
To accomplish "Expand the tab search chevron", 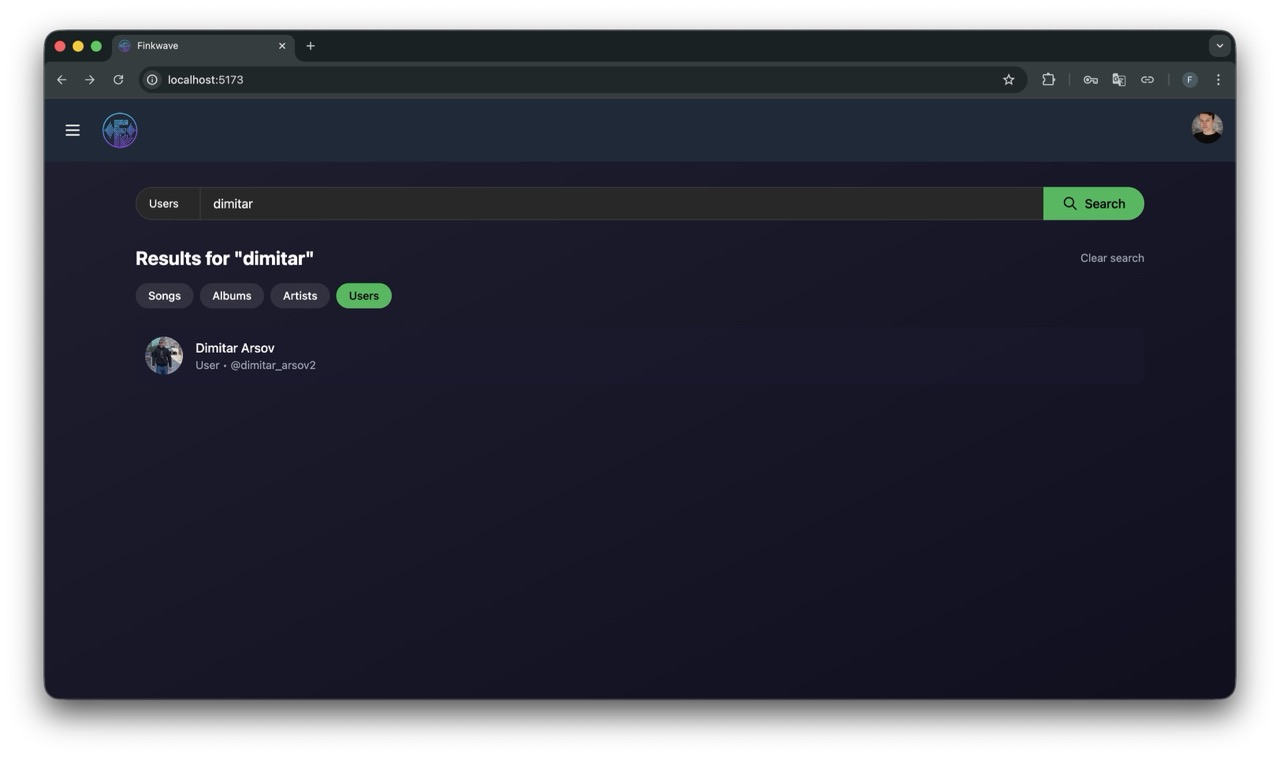I will tap(1219, 46).
